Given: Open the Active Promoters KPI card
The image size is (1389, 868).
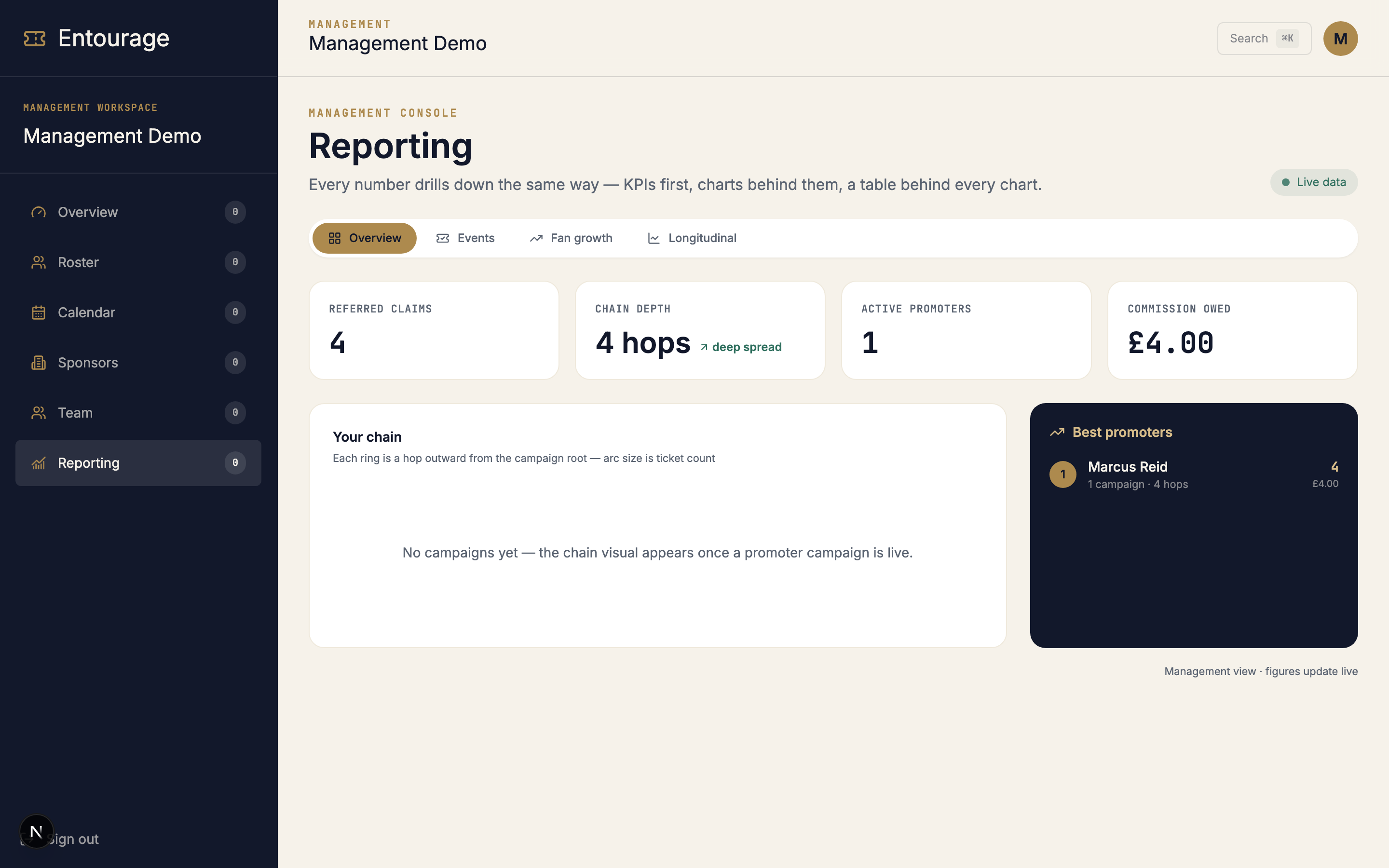Looking at the screenshot, I should (966, 330).
